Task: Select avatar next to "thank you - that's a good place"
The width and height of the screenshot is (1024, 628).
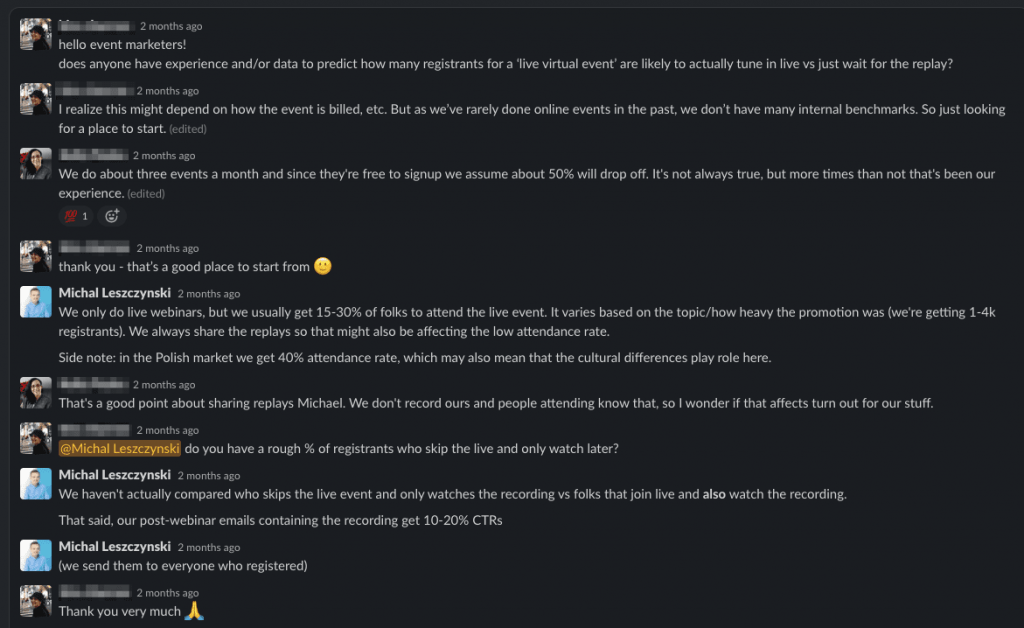Action: tap(36, 256)
